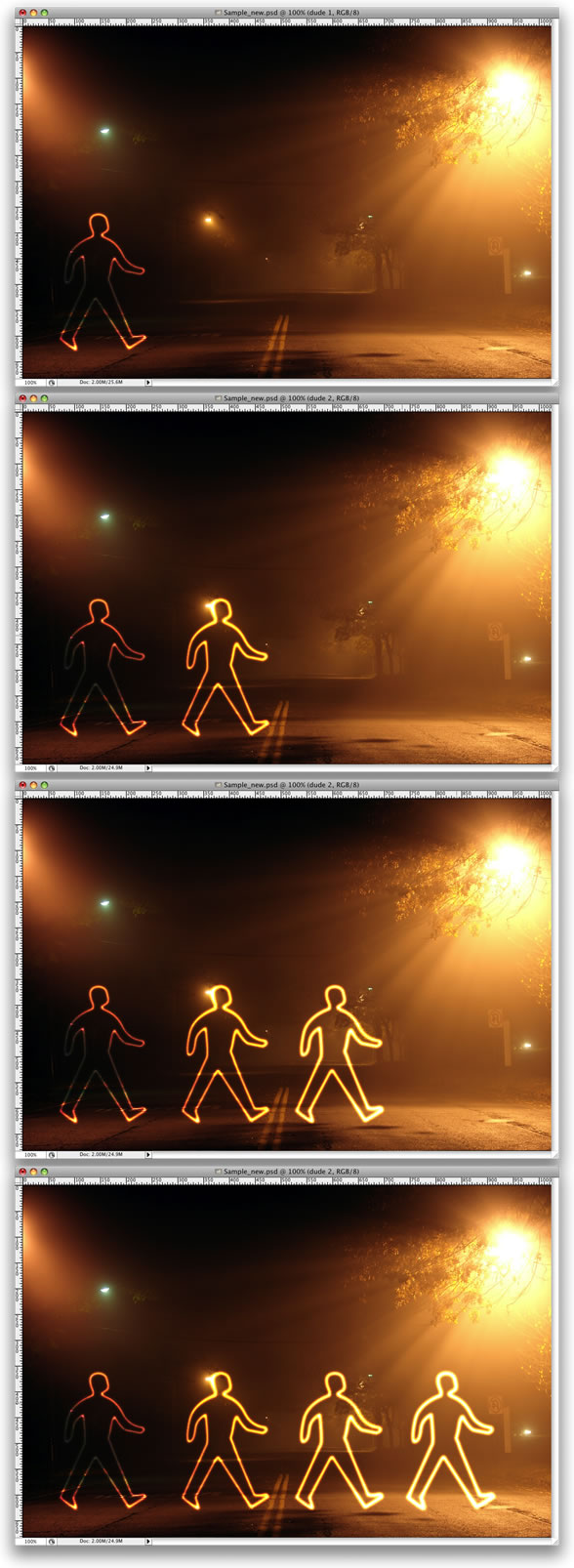The height and width of the screenshot is (1568, 574).
Task: Click the title bar proxy icon in the three-figure window
Action: click(x=219, y=785)
